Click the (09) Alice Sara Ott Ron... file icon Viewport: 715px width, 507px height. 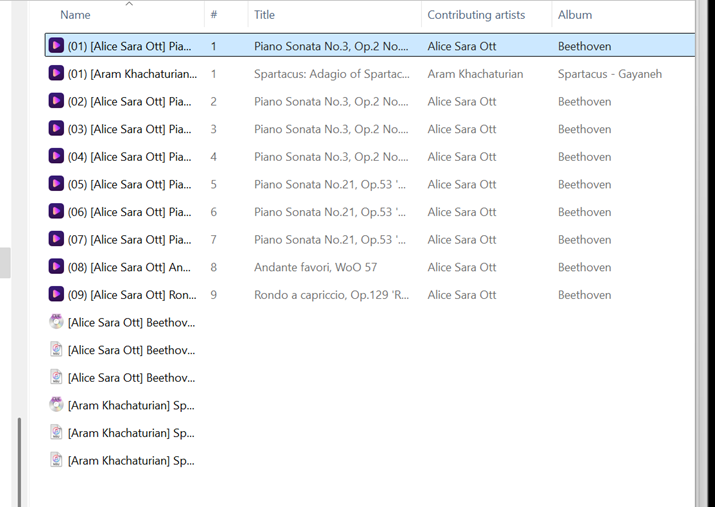click(56, 294)
